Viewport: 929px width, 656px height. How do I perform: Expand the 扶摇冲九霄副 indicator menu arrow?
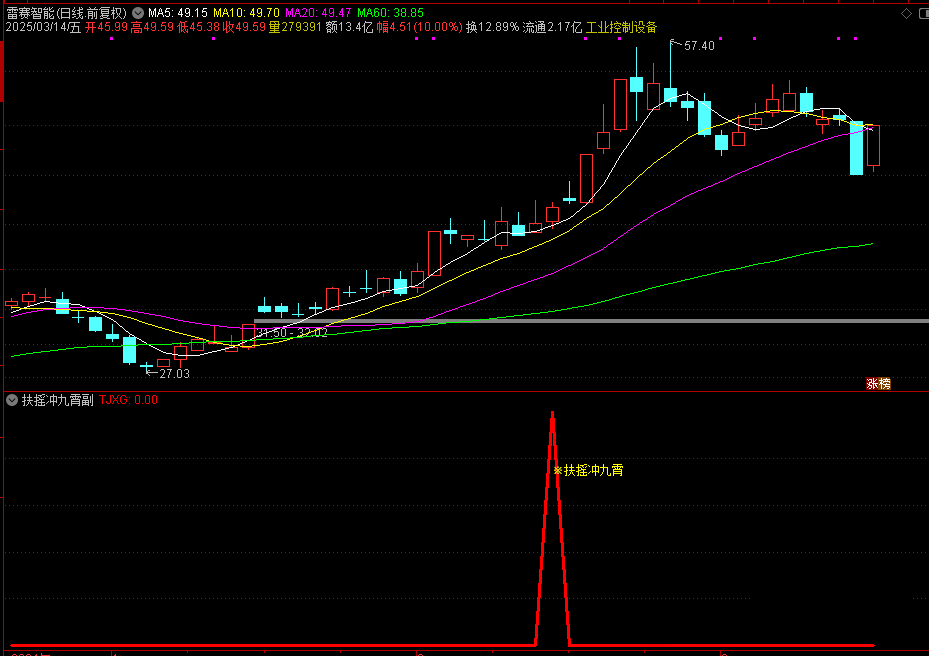coord(12,400)
